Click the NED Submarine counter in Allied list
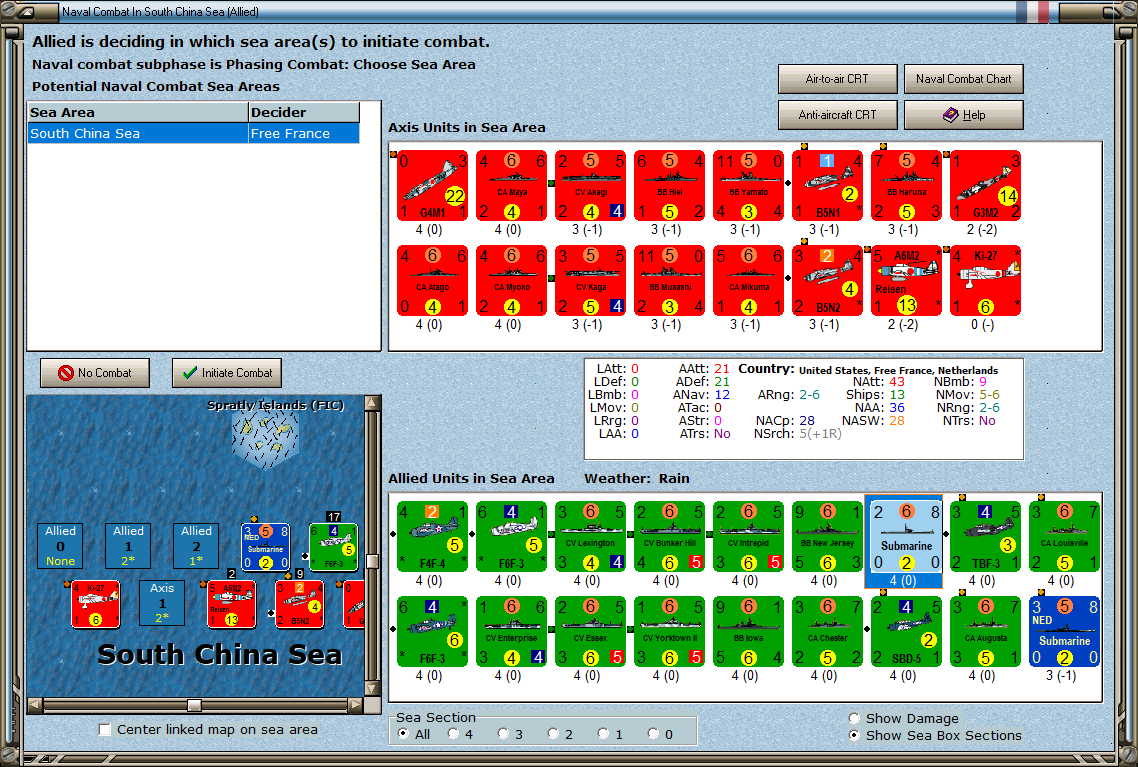The height and width of the screenshot is (767, 1138). tap(1065, 631)
